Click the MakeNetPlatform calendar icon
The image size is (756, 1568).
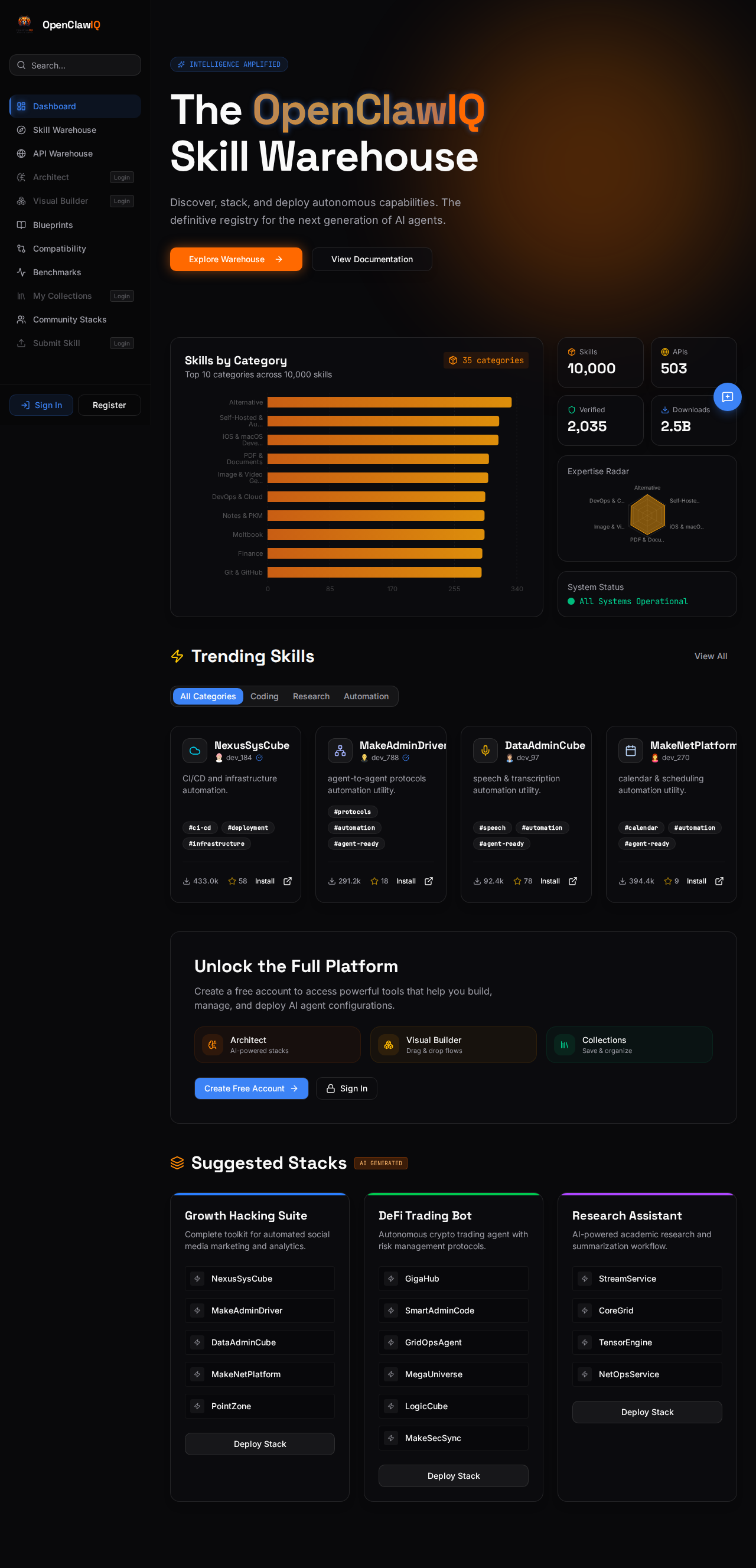coord(631,751)
